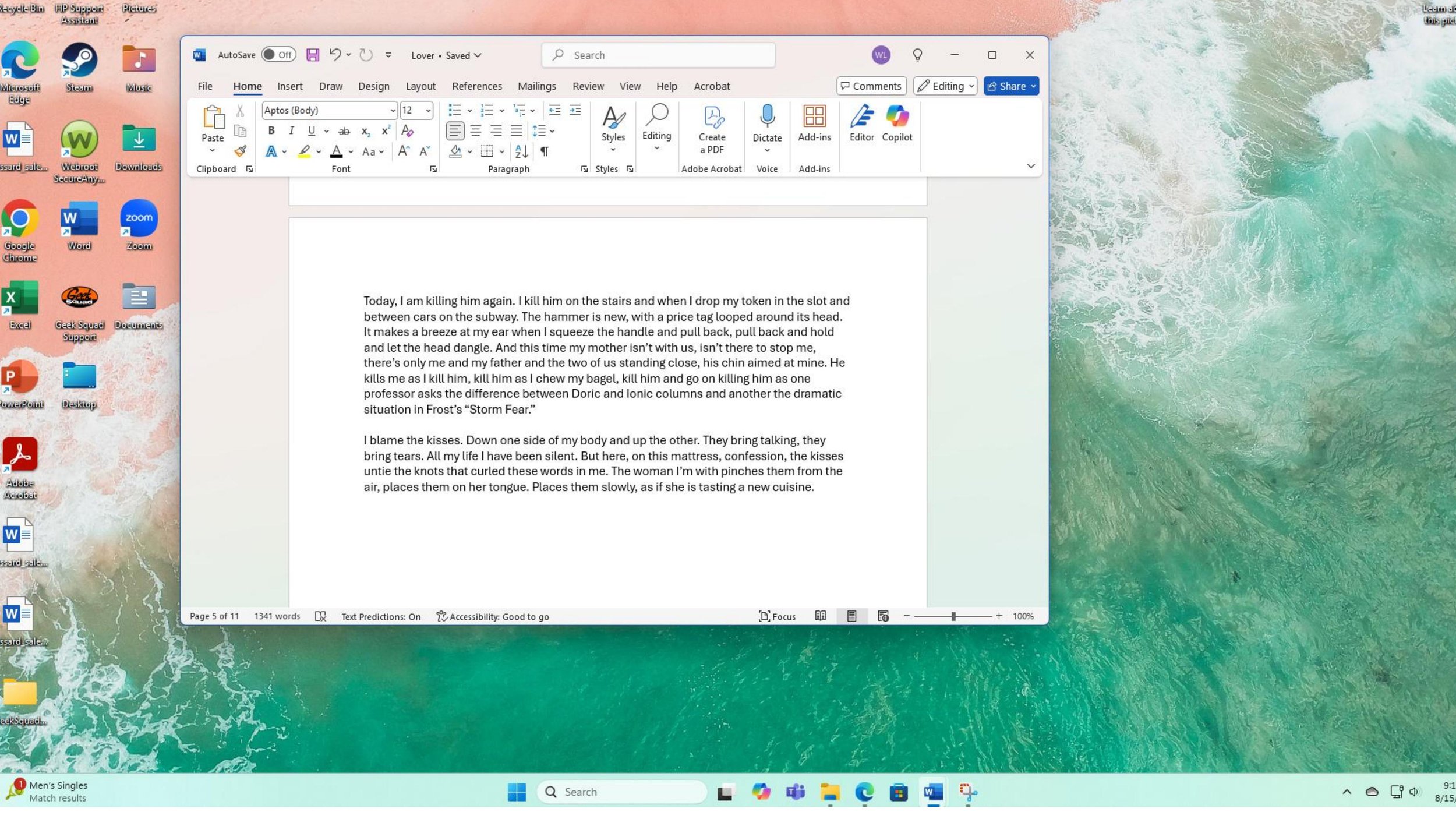This screenshot has width=1456, height=819.
Task: Switch to the Layout tab
Action: (x=420, y=86)
